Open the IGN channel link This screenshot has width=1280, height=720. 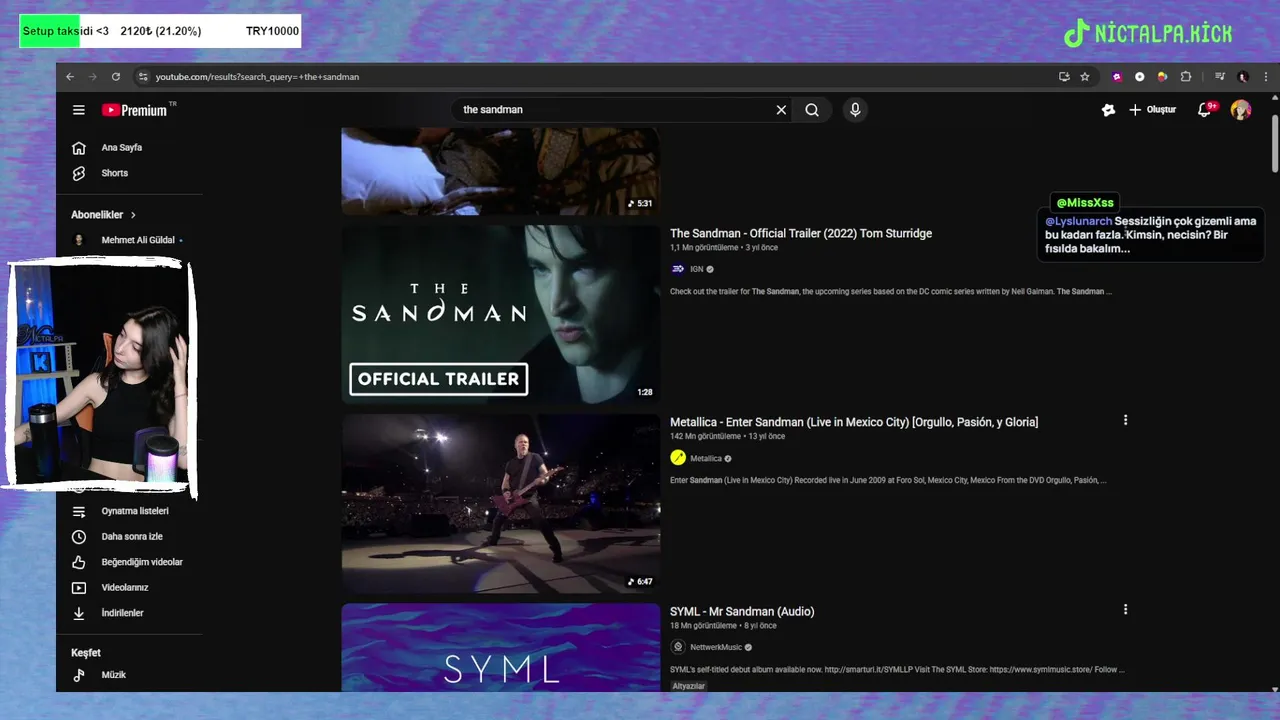point(697,269)
